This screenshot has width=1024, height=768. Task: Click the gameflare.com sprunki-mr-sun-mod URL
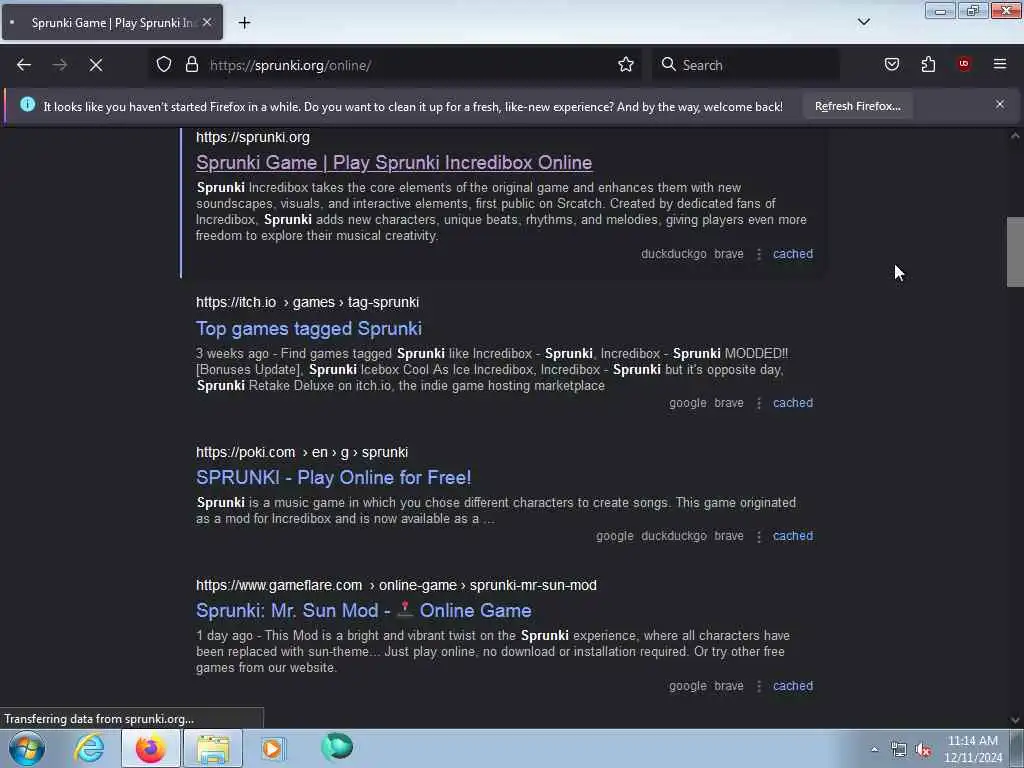[396, 585]
